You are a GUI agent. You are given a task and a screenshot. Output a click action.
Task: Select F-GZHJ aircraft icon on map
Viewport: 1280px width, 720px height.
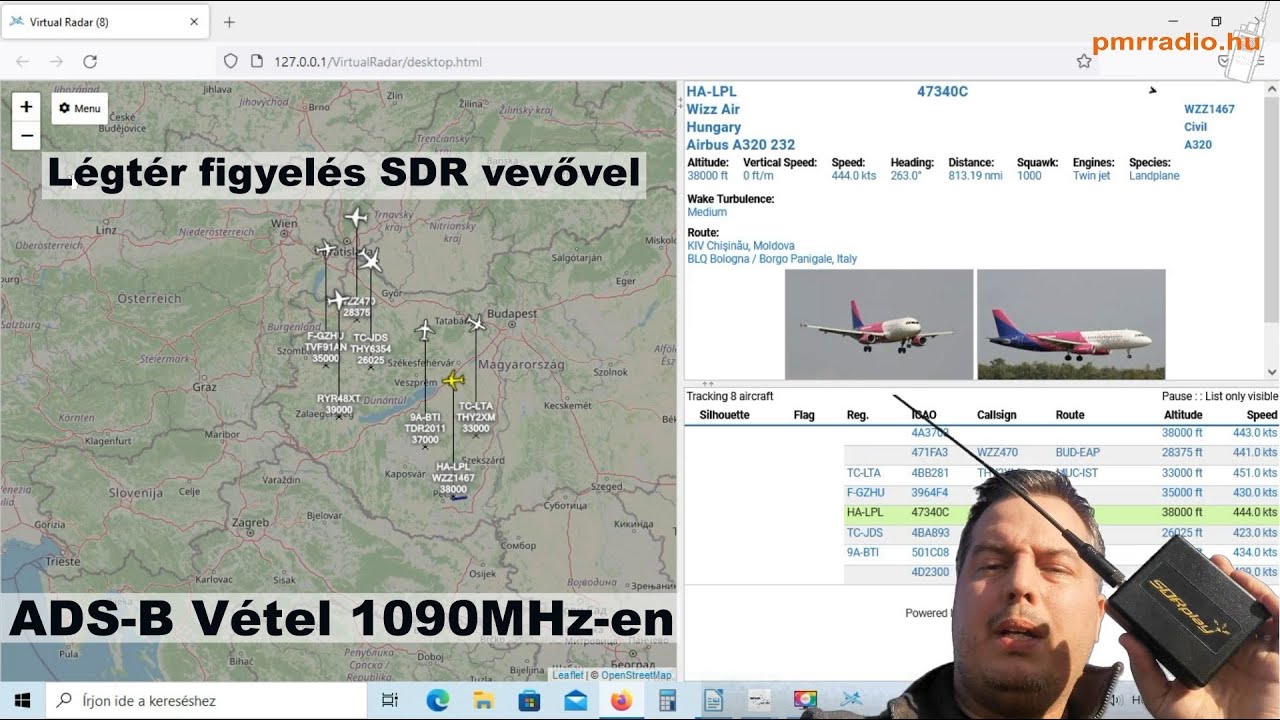[x=326, y=249]
